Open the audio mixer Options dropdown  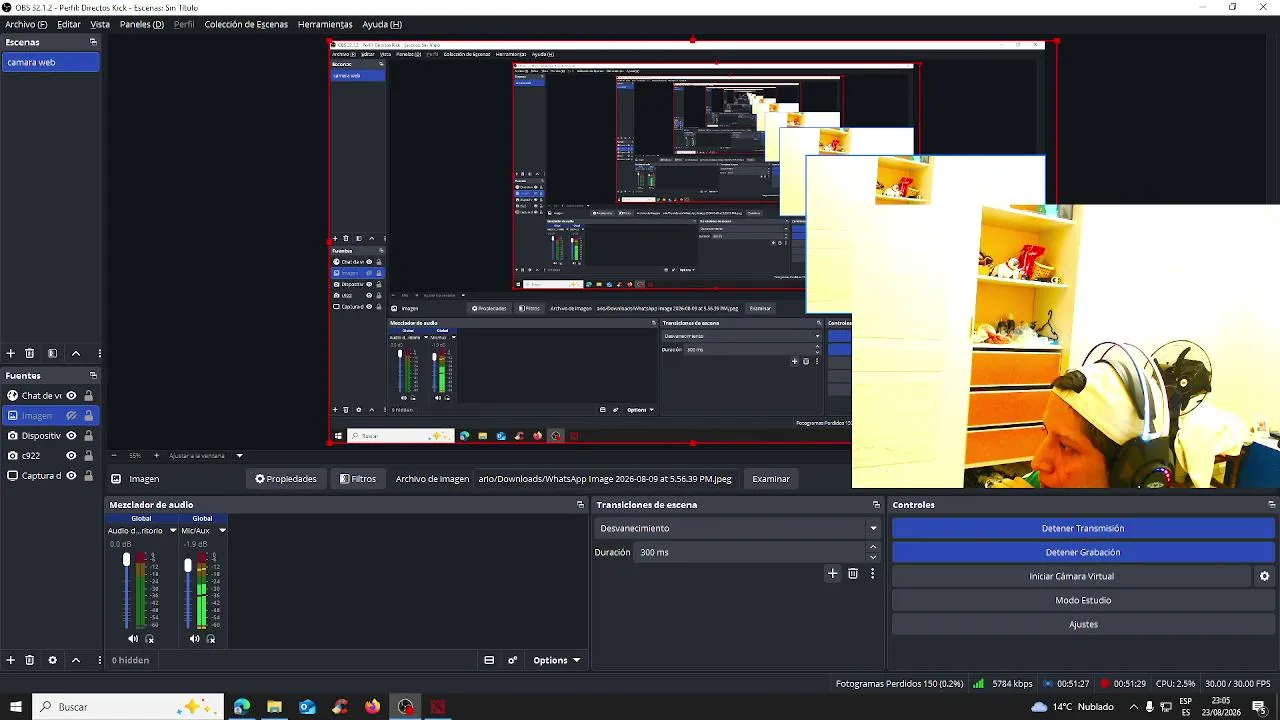tap(556, 660)
